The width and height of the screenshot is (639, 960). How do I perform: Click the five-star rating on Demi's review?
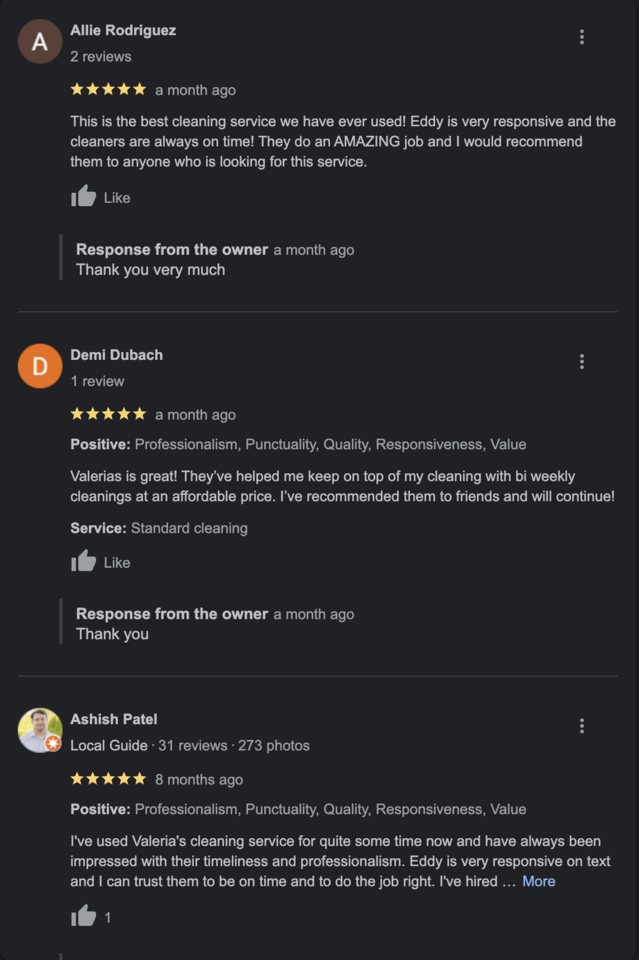108,414
